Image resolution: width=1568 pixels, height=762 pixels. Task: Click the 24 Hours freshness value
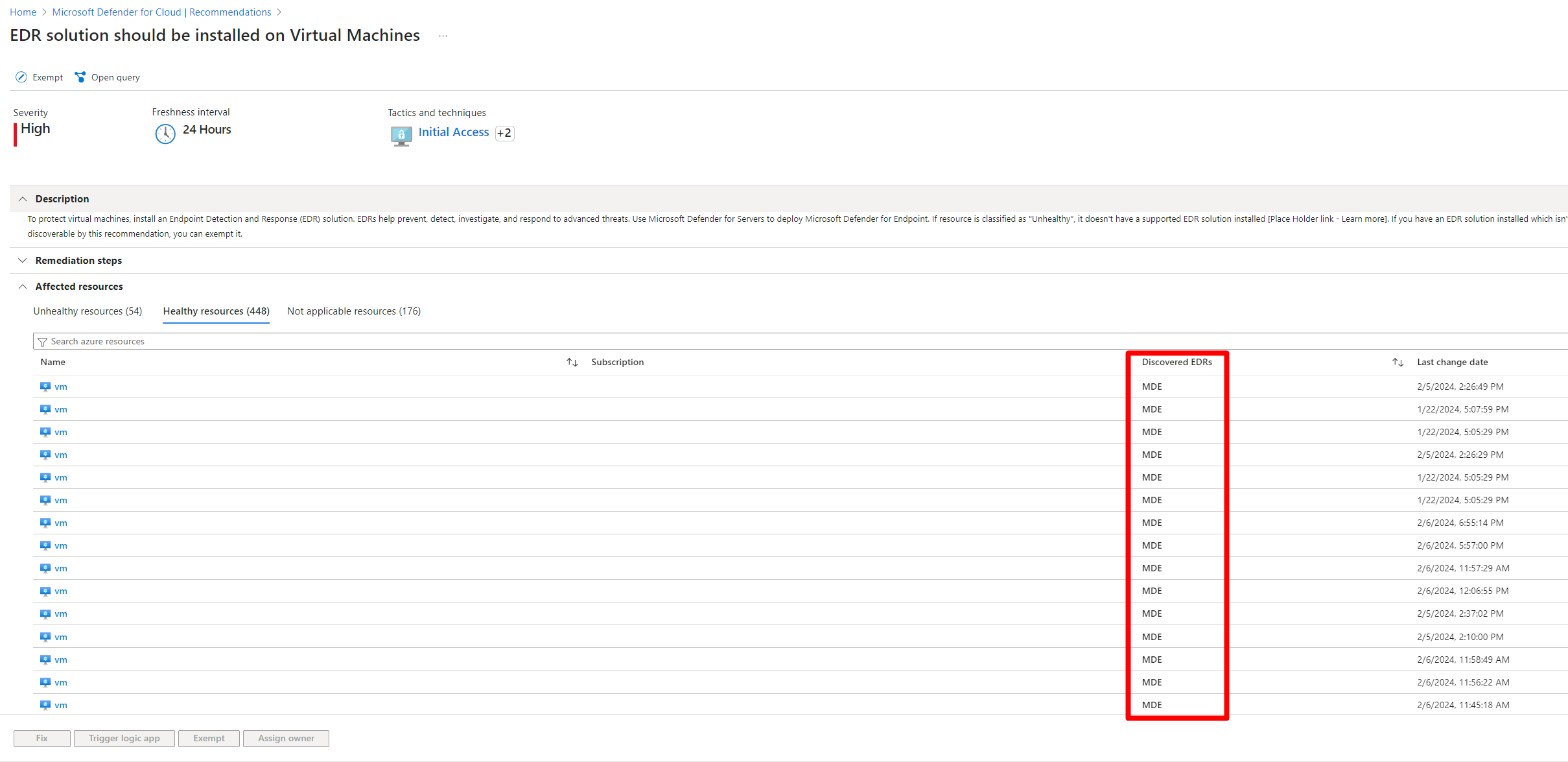(207, 130)
